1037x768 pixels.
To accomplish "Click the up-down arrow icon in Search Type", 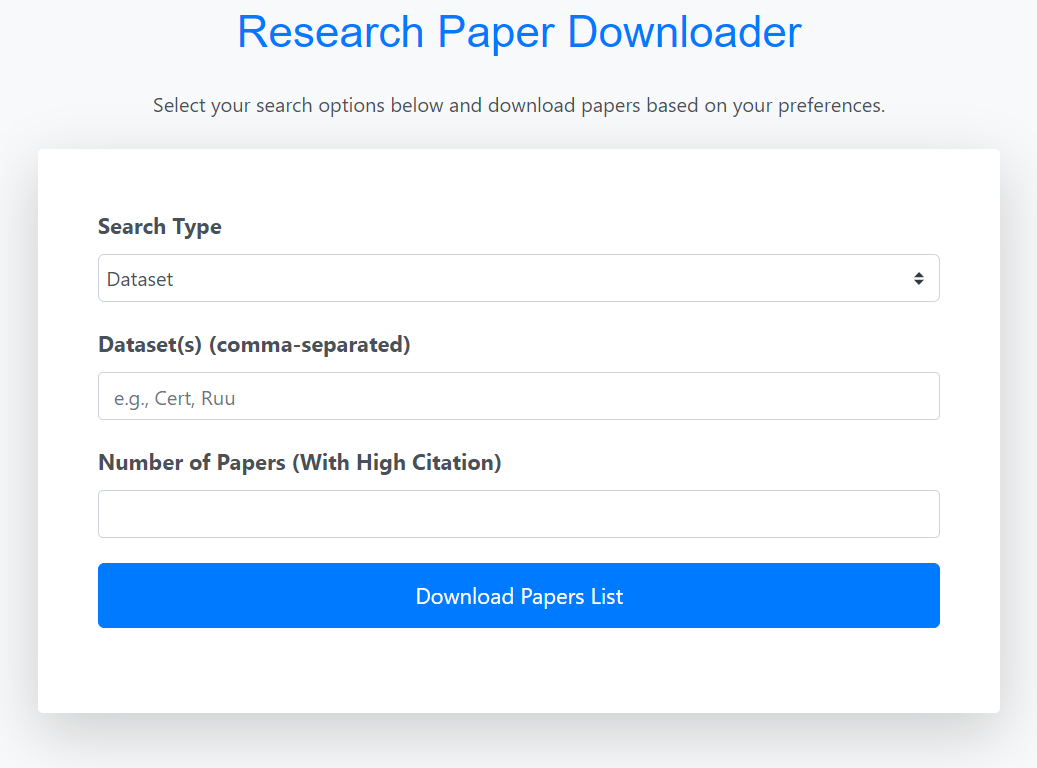I will [x=918, y=279].
